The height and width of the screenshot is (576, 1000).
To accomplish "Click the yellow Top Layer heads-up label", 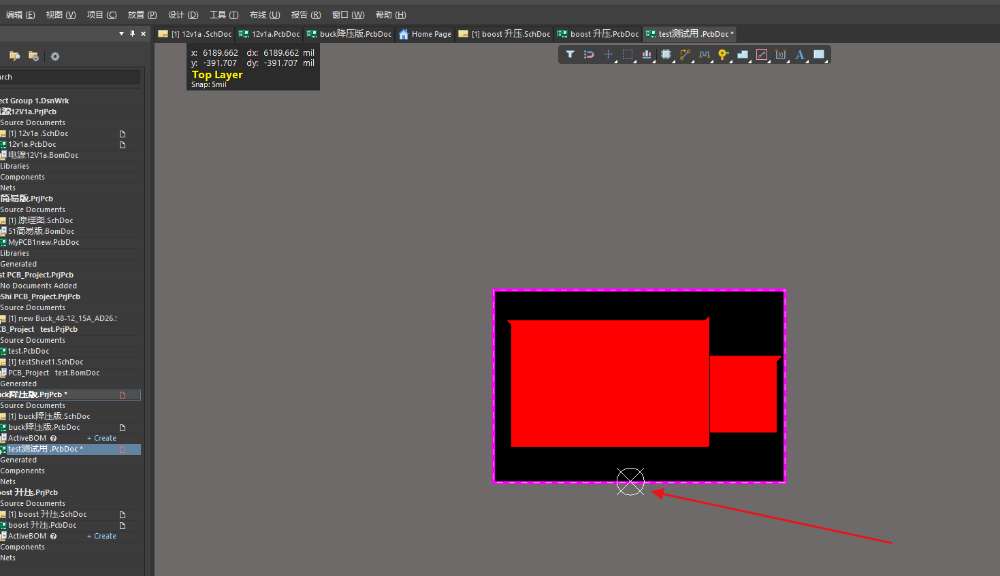I will coord(217,75).
